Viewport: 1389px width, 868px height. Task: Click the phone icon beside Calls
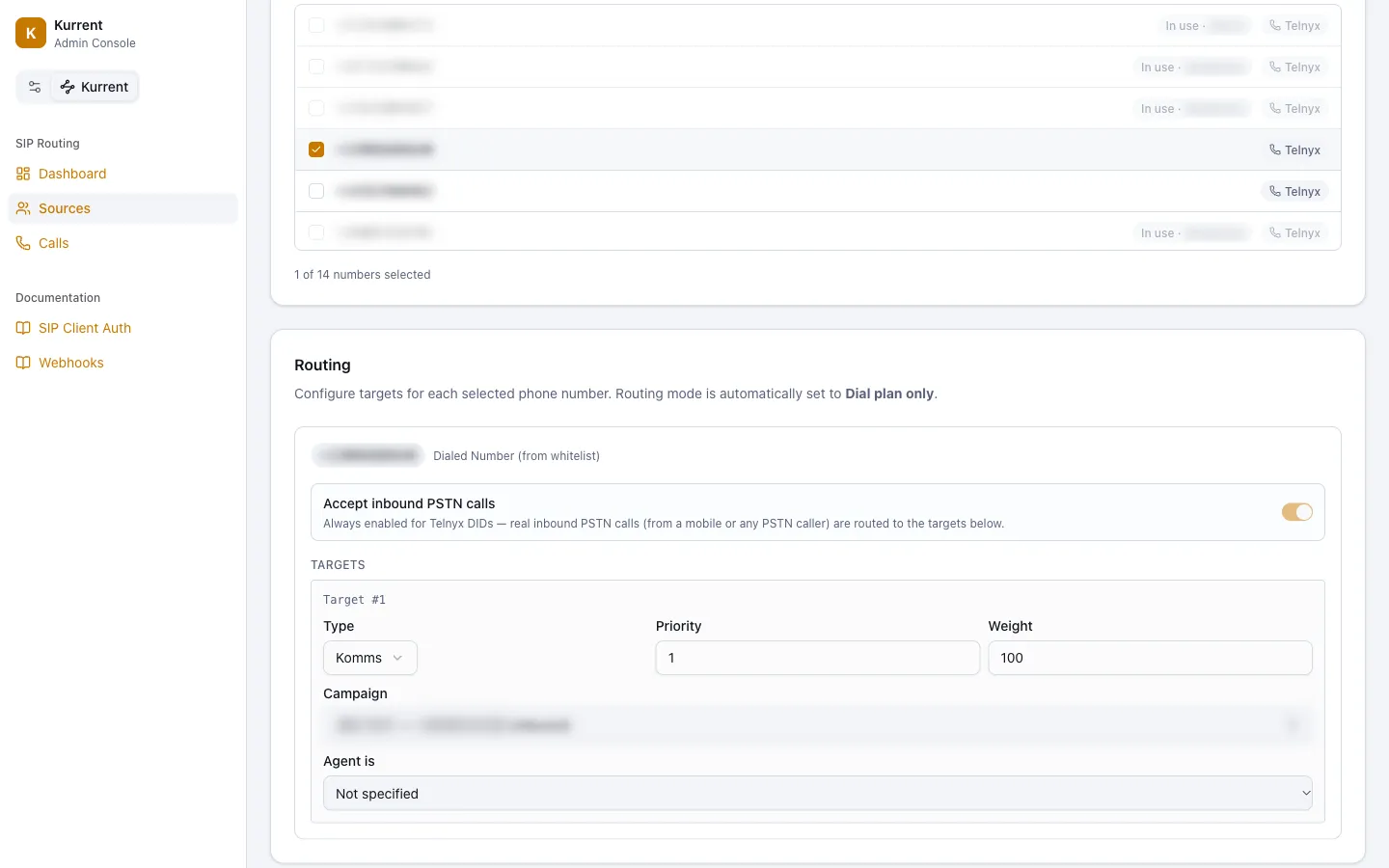pyautogui.click(x=23, y=243)
